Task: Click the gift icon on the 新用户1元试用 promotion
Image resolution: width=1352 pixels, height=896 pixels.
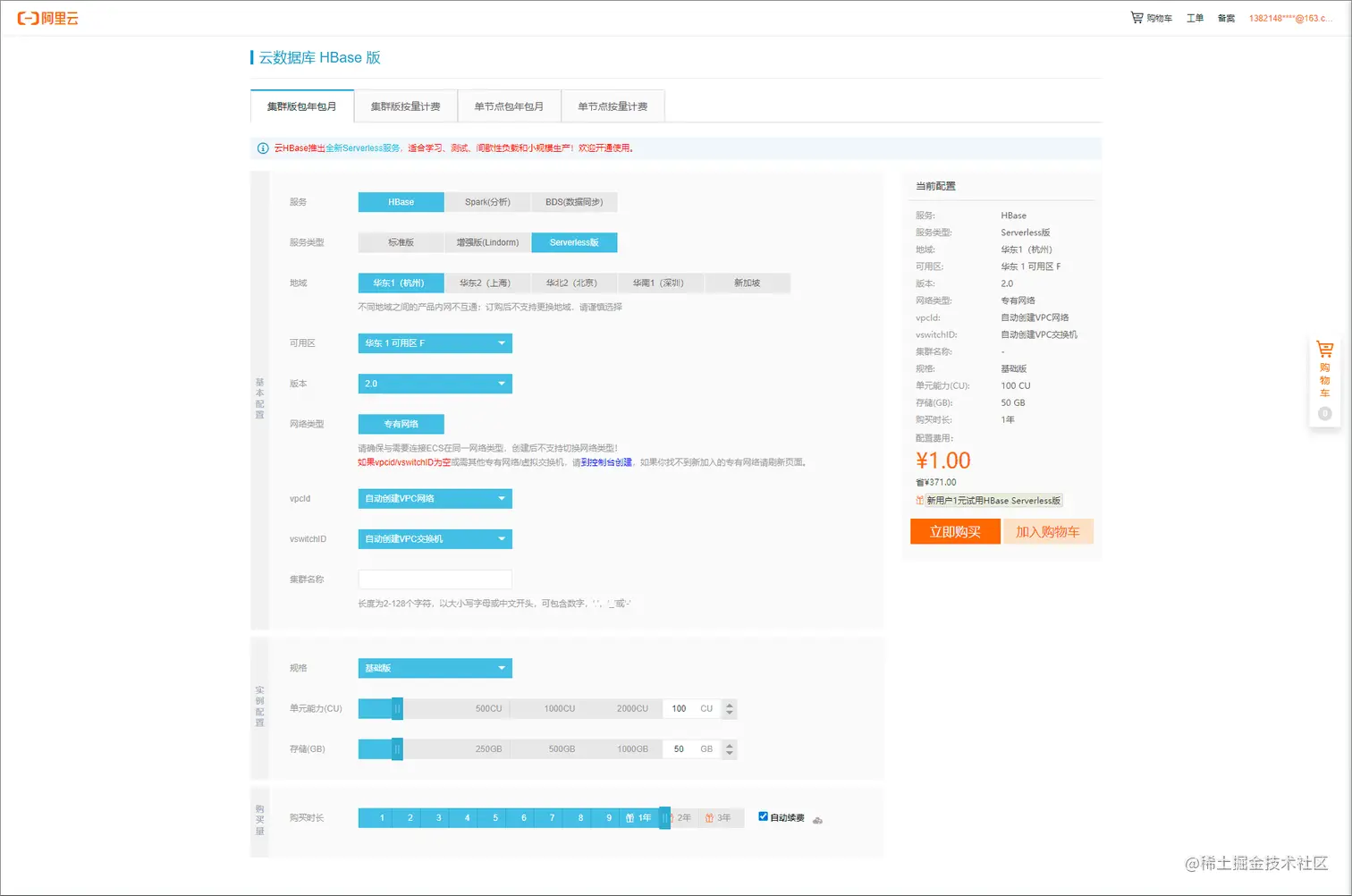Action: pos(920,501)
